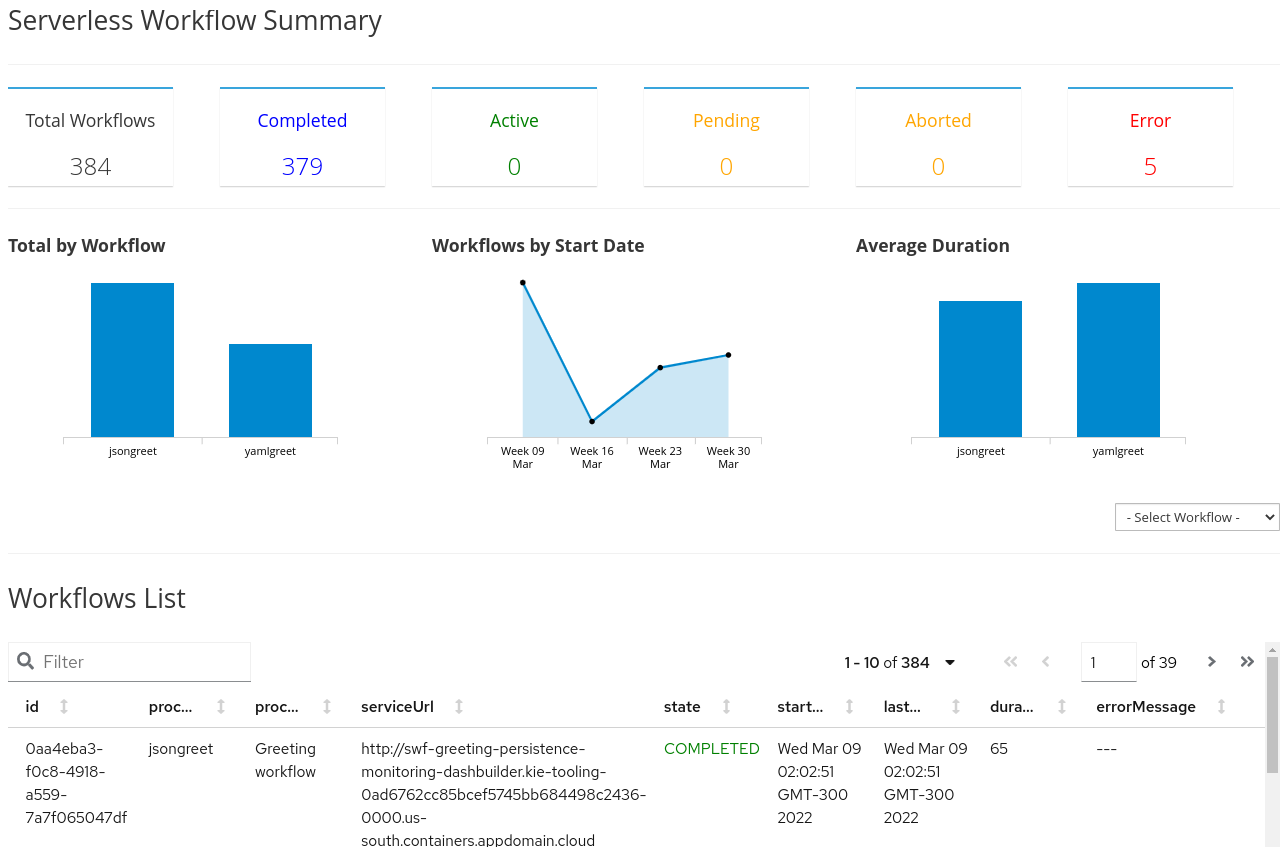Click the previous page arrow
The width and height of the screenshot is (1280, 847).
(1045, 661)
